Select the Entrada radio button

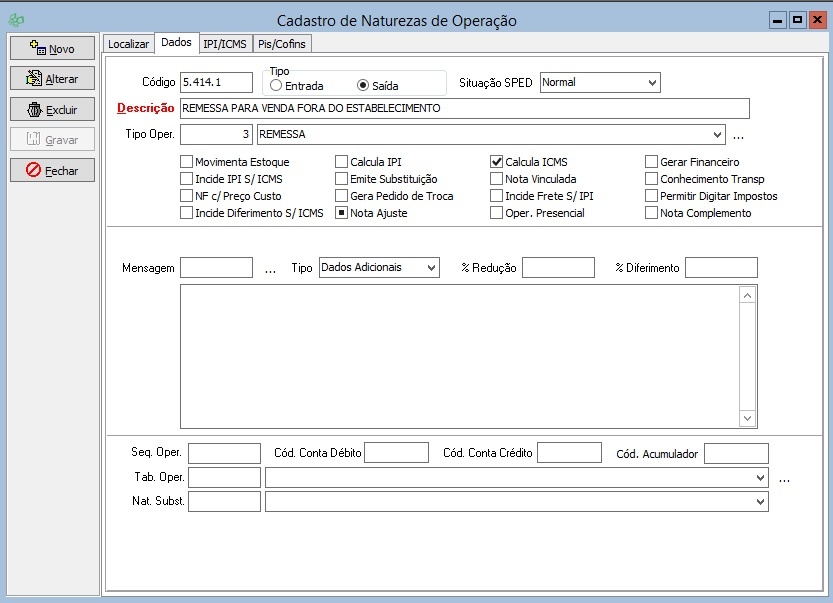click(276, 86)
